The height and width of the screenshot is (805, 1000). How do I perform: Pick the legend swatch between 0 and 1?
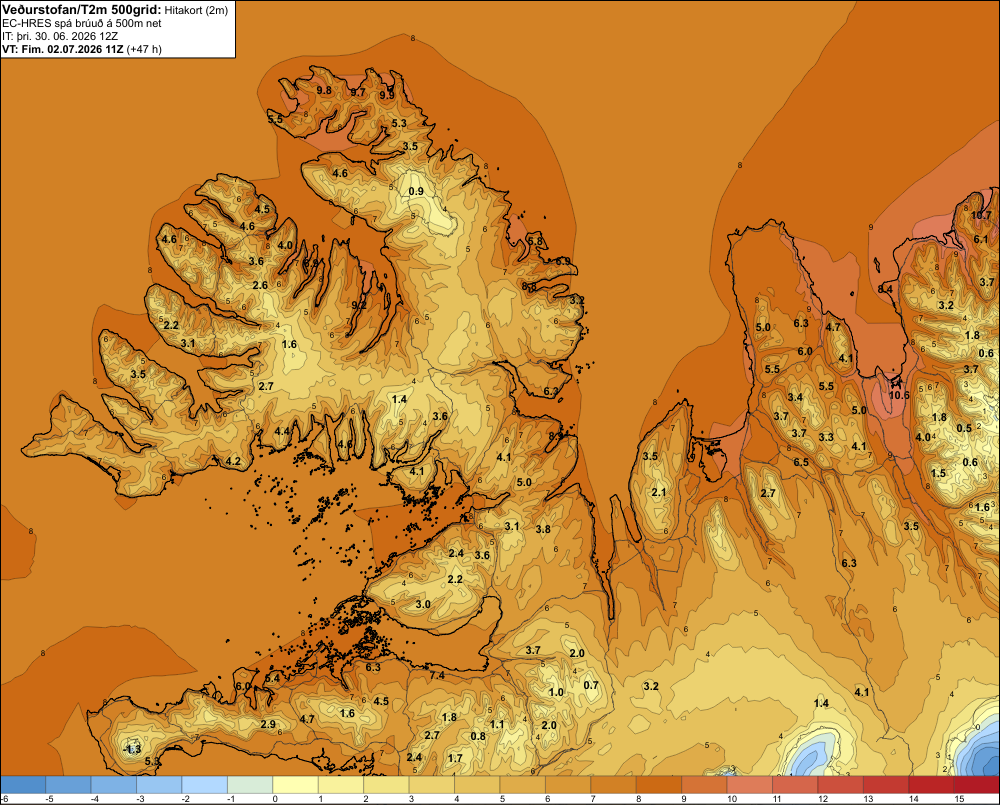(295, 785)
